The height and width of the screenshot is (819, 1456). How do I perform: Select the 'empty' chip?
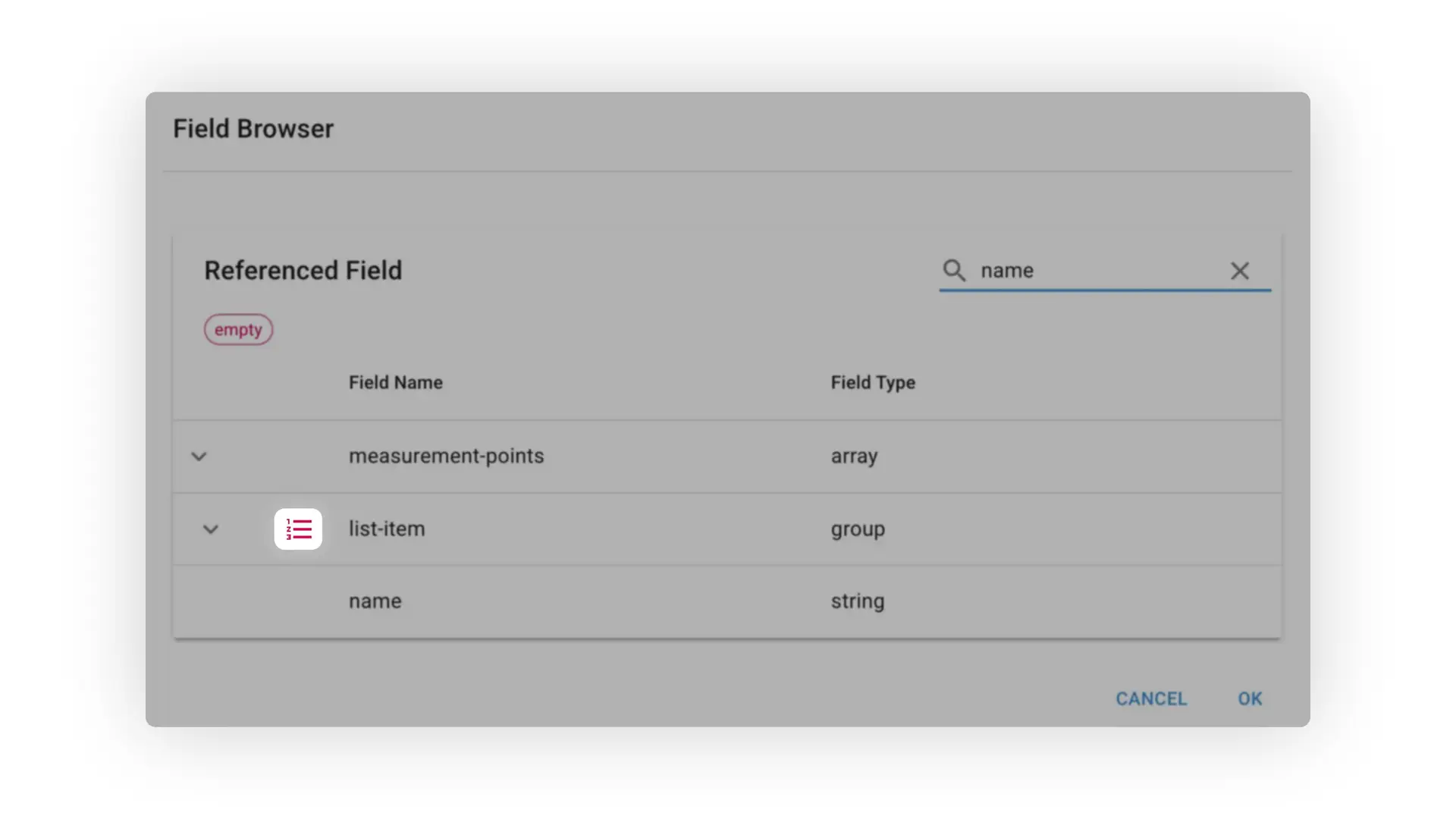pos(238,330)
